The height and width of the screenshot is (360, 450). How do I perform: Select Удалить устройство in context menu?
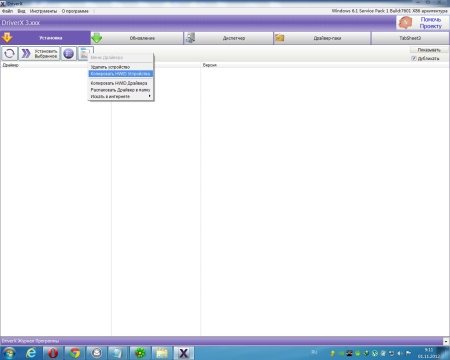coord(121,67)
